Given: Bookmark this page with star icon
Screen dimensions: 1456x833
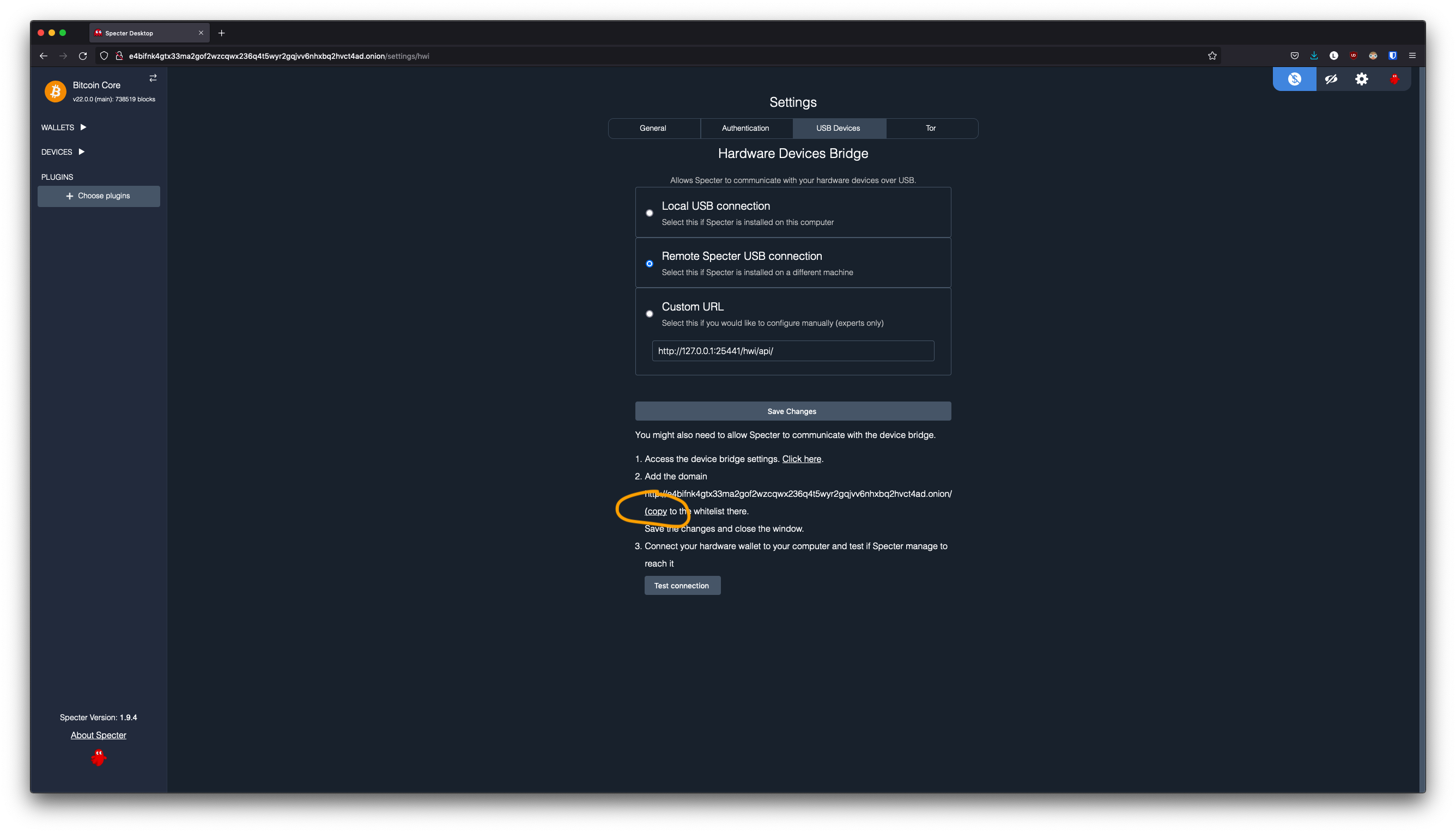Looking at the screenshot, I should [1212, 56].
